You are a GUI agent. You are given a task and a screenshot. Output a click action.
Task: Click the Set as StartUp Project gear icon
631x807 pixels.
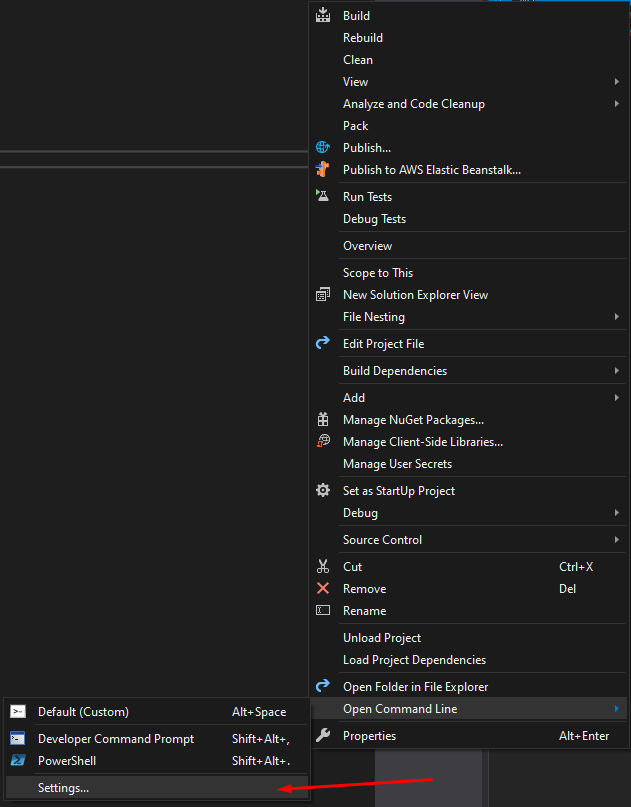point(322,490)
